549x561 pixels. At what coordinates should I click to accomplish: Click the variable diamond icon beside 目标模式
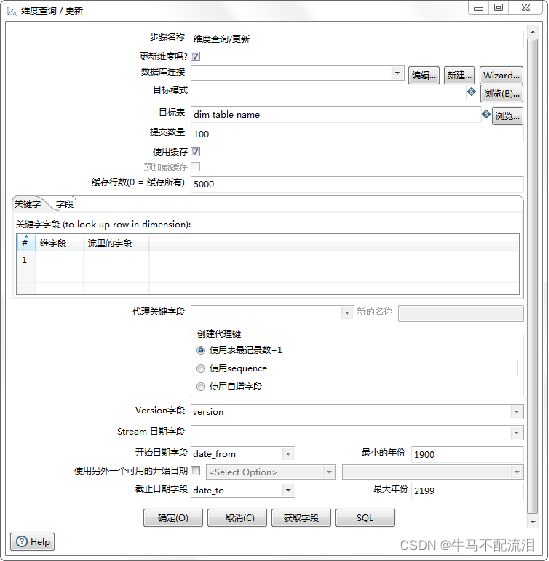click(471, 92)
